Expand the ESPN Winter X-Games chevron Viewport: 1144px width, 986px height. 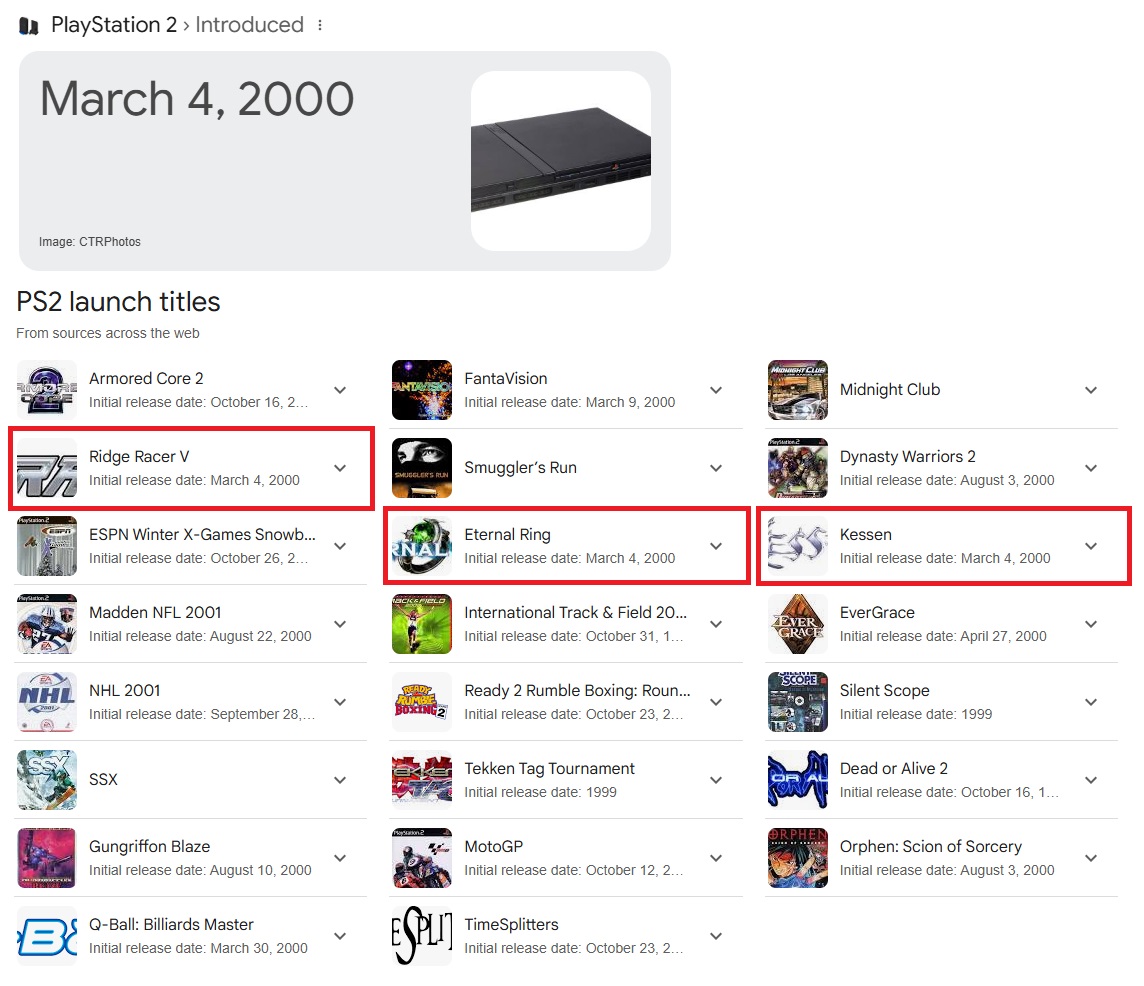(340, 547)
